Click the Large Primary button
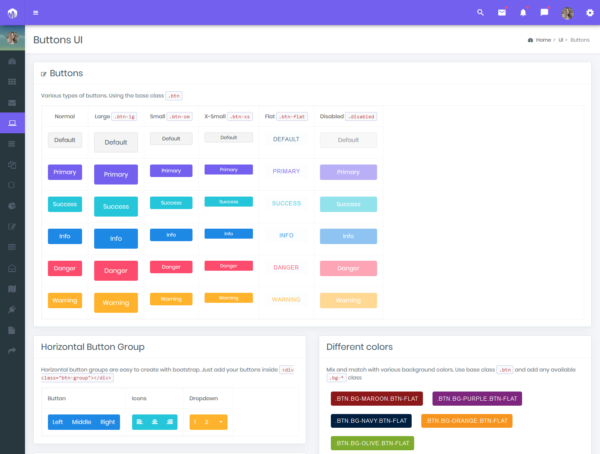The image size is (600, 454). click(x=116, y=175)
